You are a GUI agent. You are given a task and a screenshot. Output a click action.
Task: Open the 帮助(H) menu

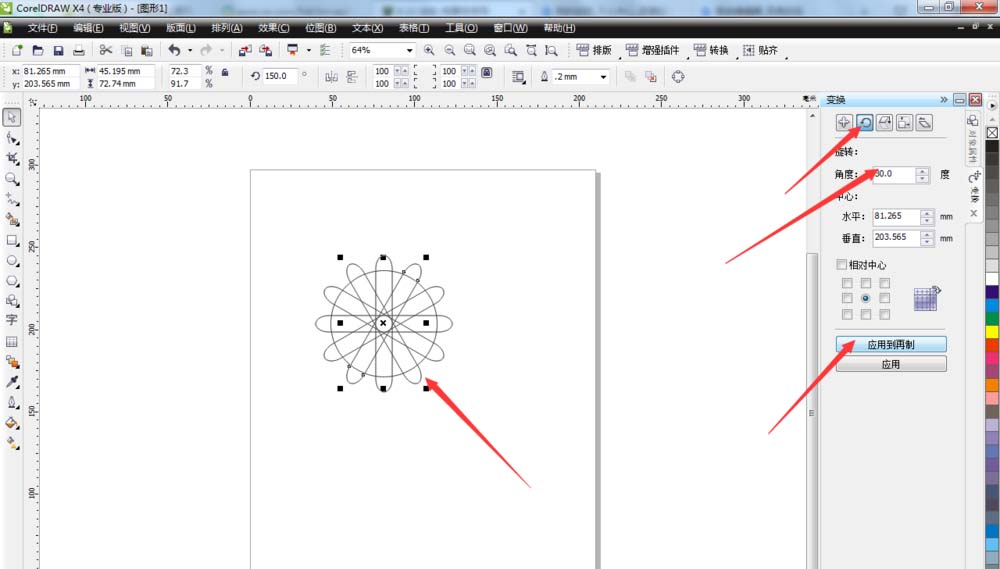559,28
